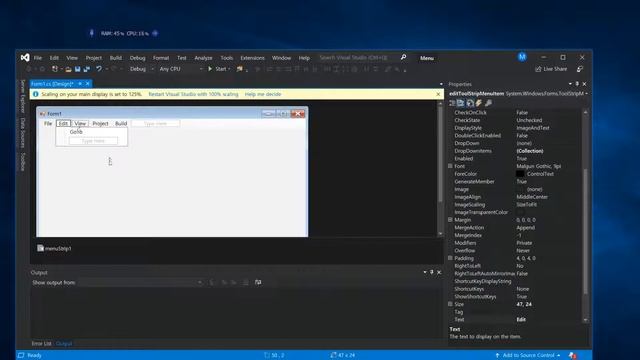Open the Debug configuration dropdown

tap(142, 69)
